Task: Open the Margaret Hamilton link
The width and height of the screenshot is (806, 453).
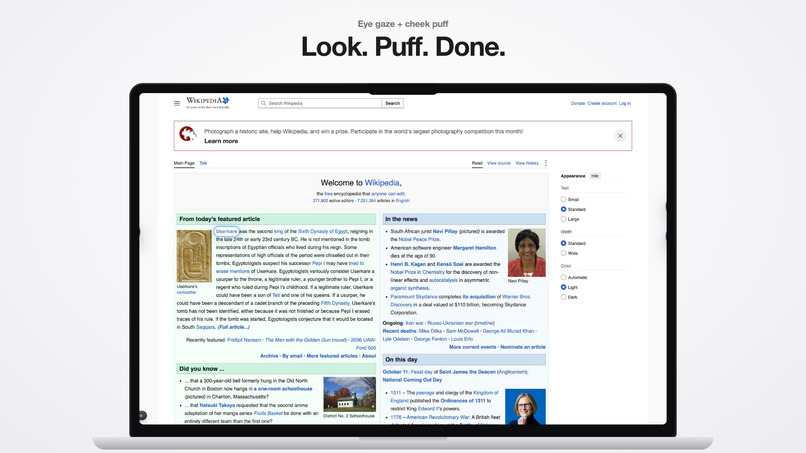Action: (x=474, y=248)
